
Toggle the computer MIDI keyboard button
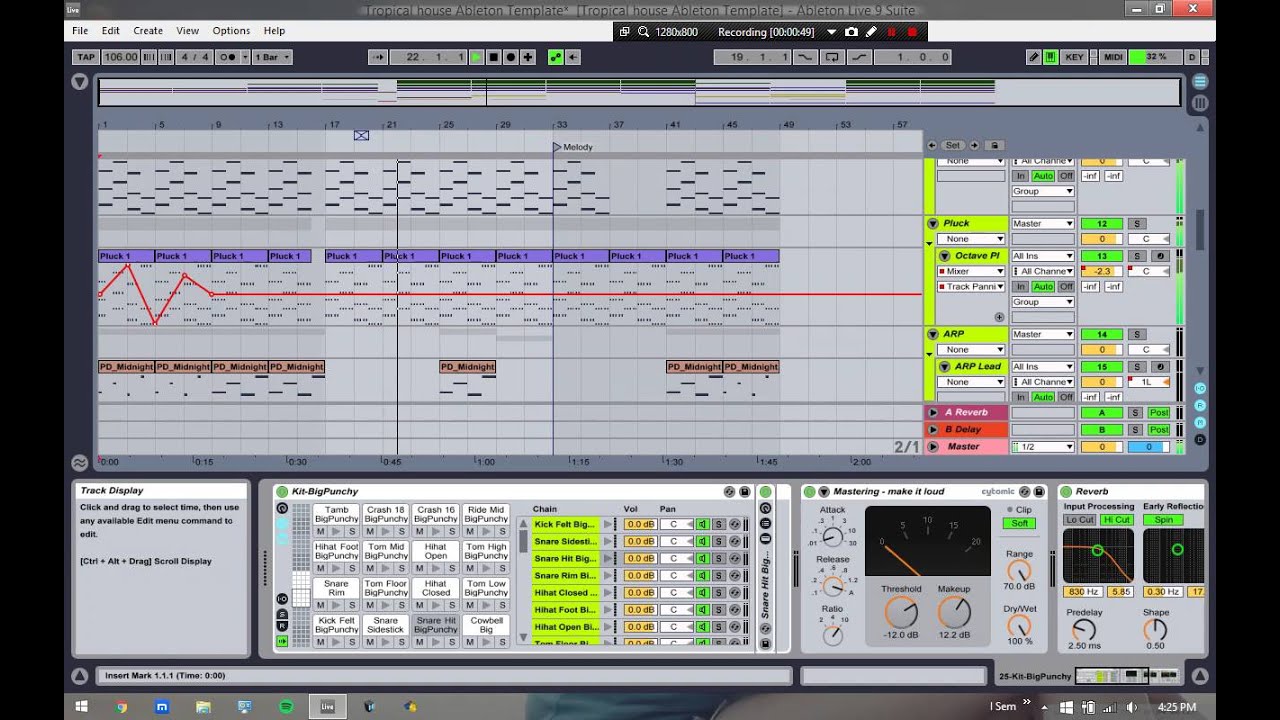point(1050,57)
